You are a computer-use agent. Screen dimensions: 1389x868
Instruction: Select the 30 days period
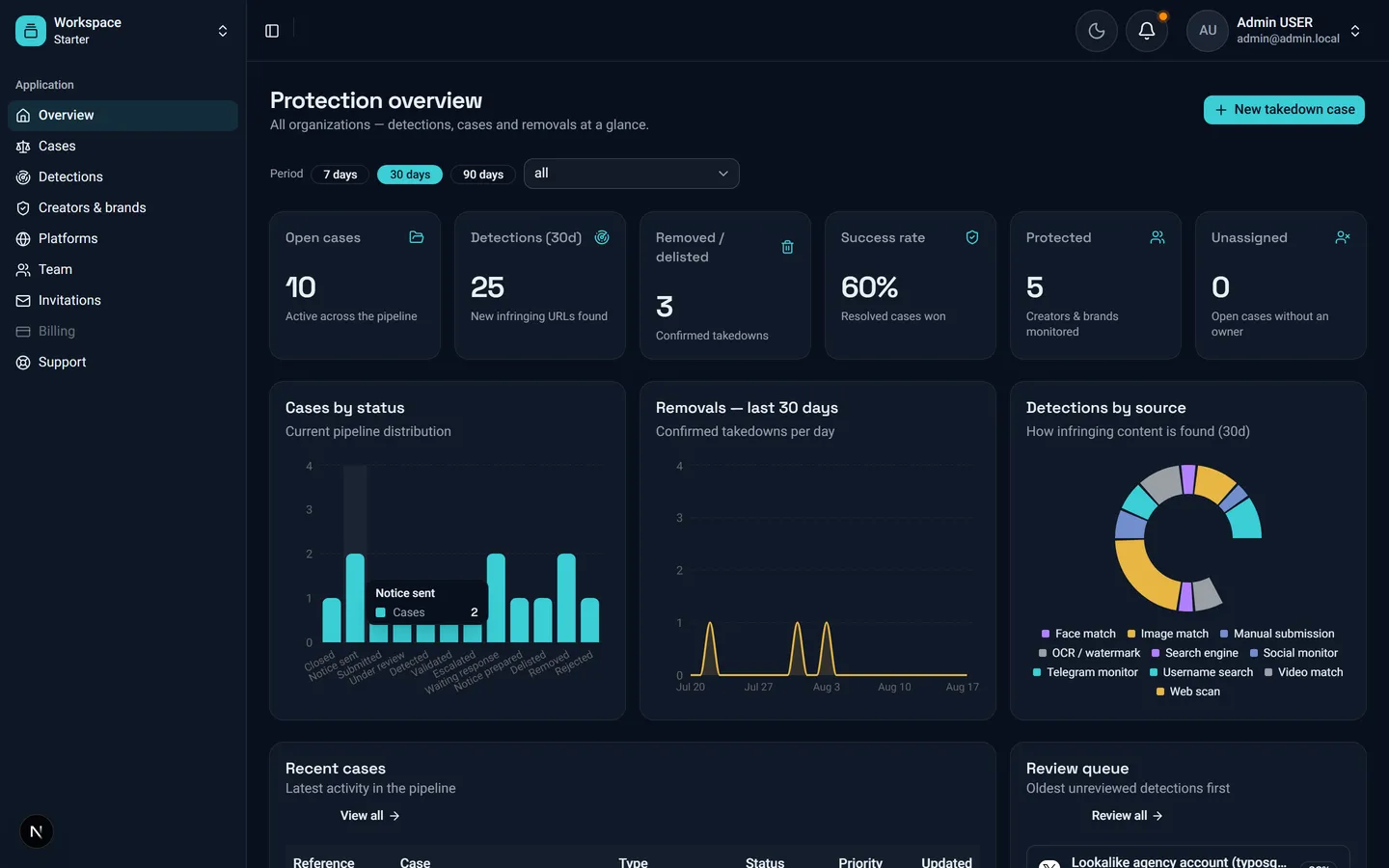click(x=410, y=175)
